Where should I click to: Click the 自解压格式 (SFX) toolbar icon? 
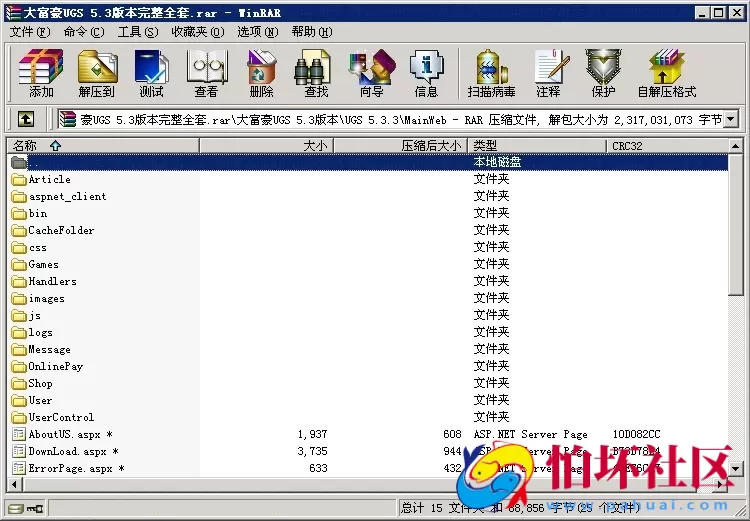pyautogui.click(x=667, y=73)
